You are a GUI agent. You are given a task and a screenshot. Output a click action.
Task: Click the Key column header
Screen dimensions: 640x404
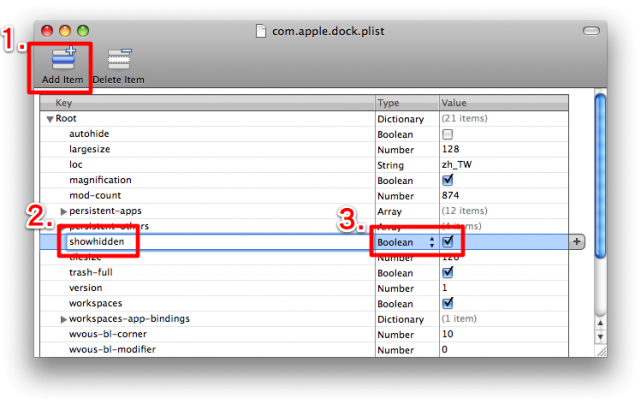(x=207, y=103)
